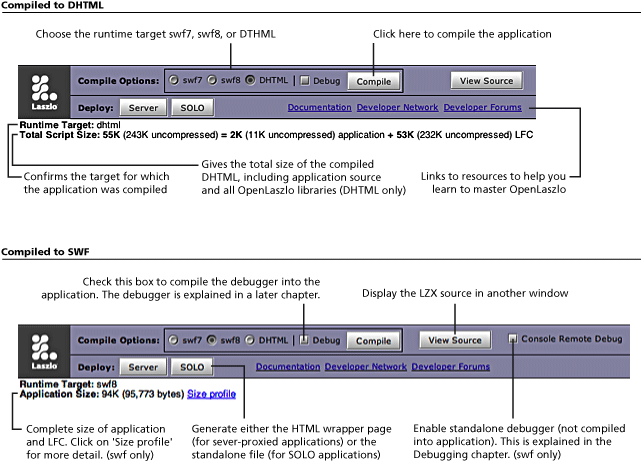Open Developer Forums link in upper toolbar

[x=482, y=107]
